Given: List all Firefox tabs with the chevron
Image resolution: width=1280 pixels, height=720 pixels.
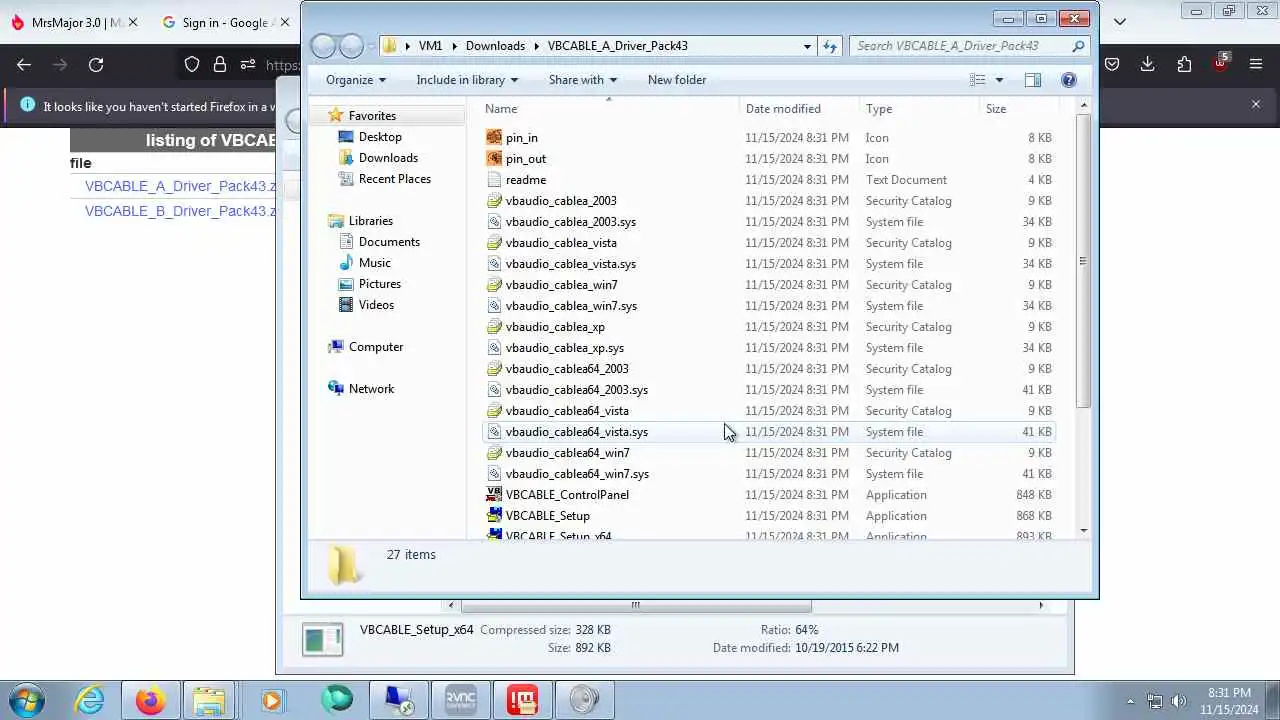Looking at the screenshot, I should coord(1120,21).
